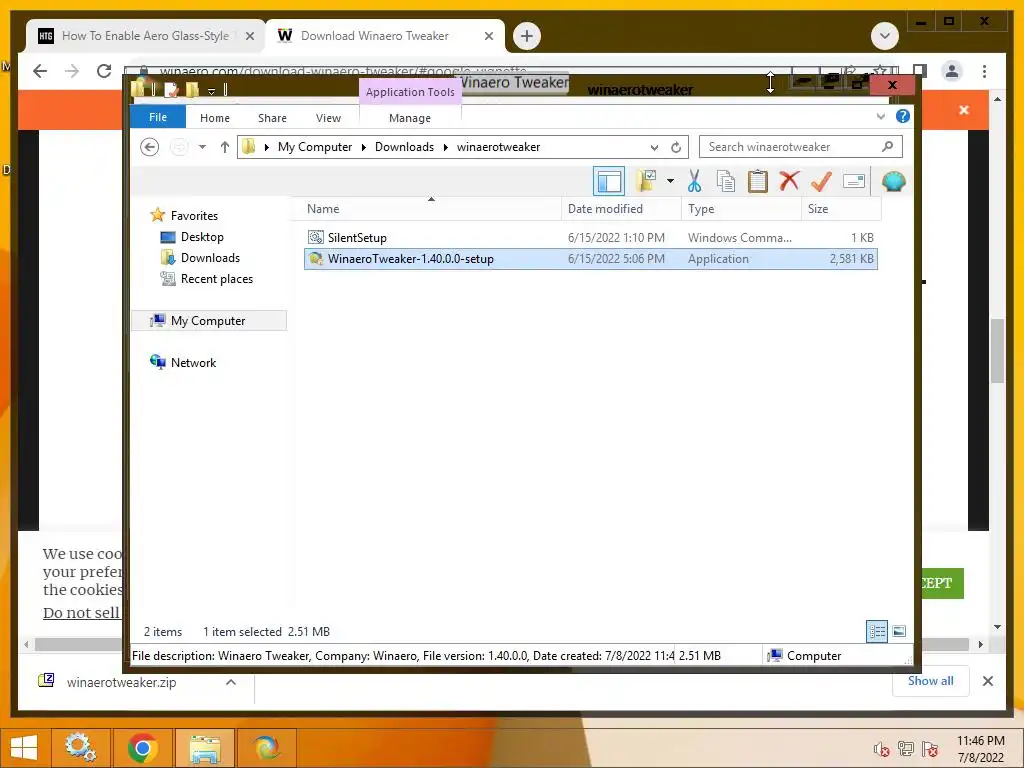Click the quick access Properties icon
The image size is (1024, 768).
coord(172,90)
